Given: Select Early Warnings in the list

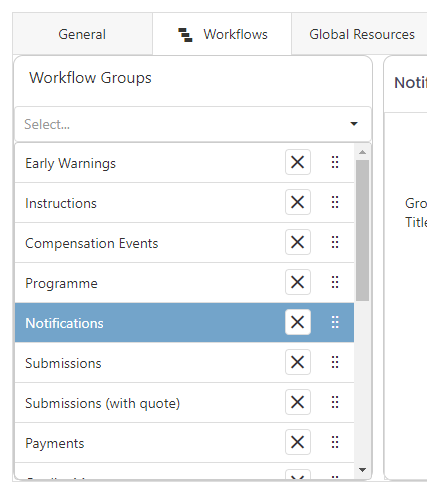Looking at the screenshot, I should pyautogui.click(x=184, y=163).
